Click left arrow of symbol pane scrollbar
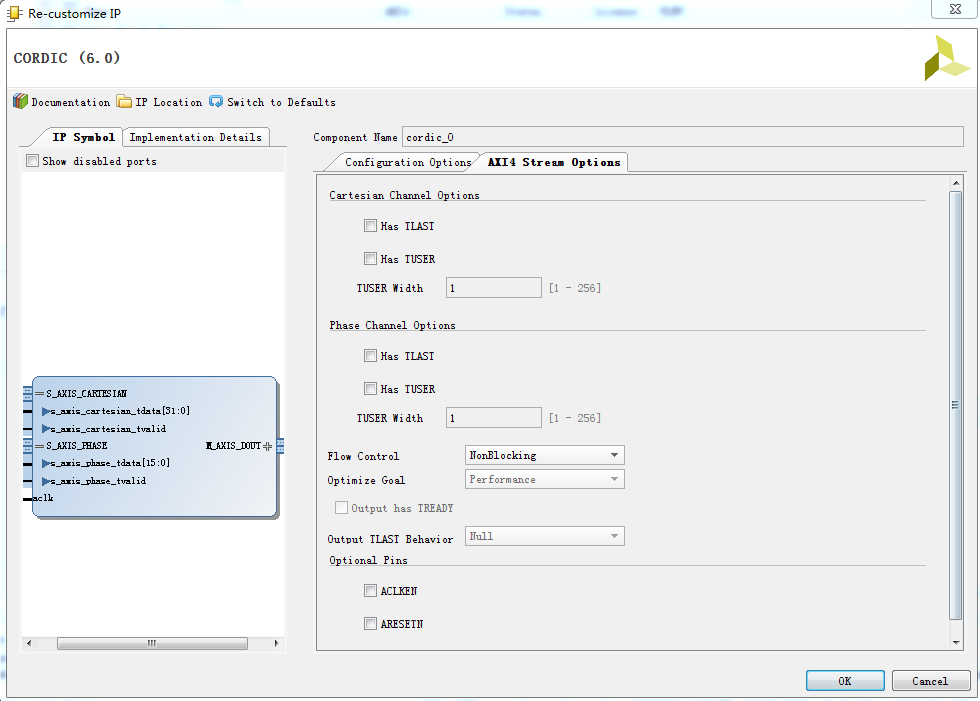This screenshot has height=701, width=980. 29,643
